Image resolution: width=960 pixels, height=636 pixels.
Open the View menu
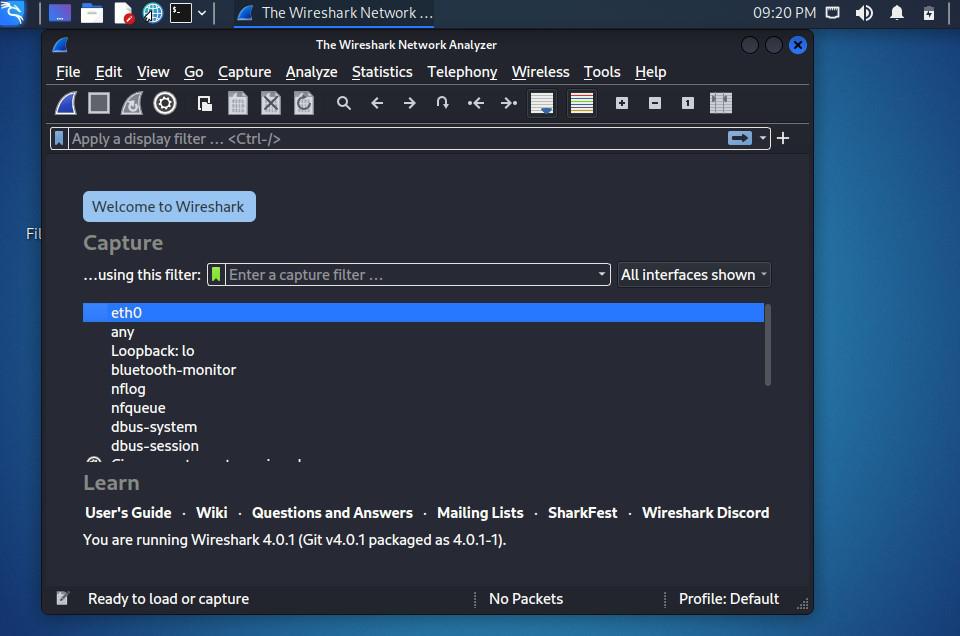tap(152, 72)
